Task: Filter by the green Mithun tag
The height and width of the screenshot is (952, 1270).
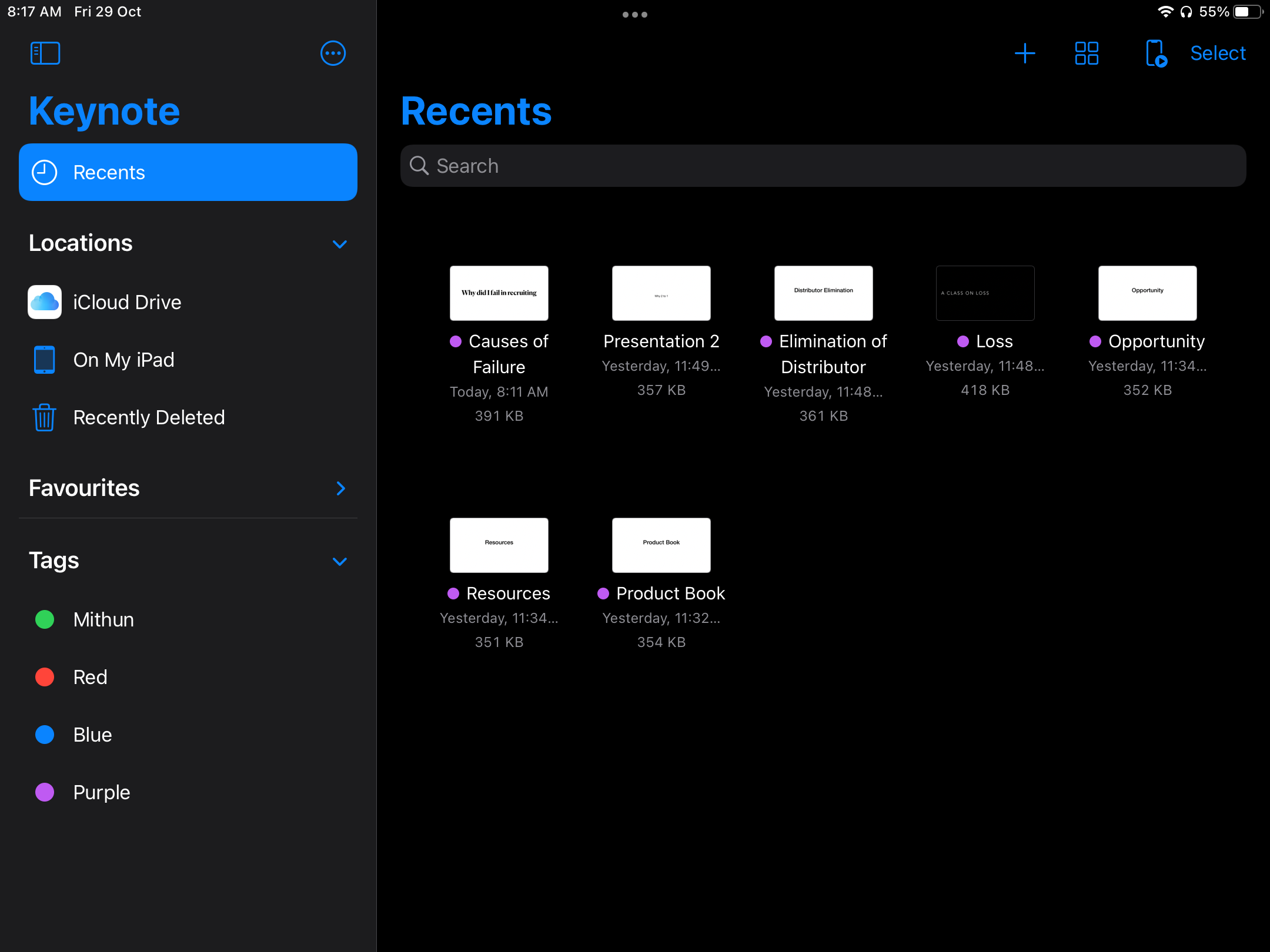Action: point(103,619)
